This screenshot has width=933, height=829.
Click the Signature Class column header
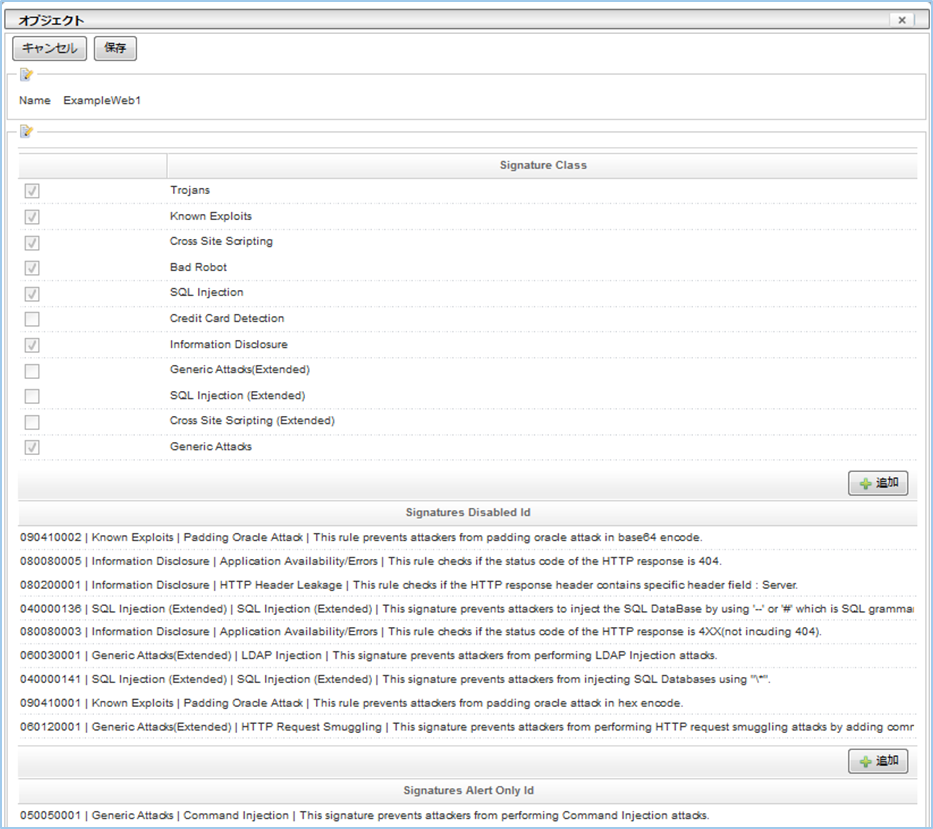[542, 165]
